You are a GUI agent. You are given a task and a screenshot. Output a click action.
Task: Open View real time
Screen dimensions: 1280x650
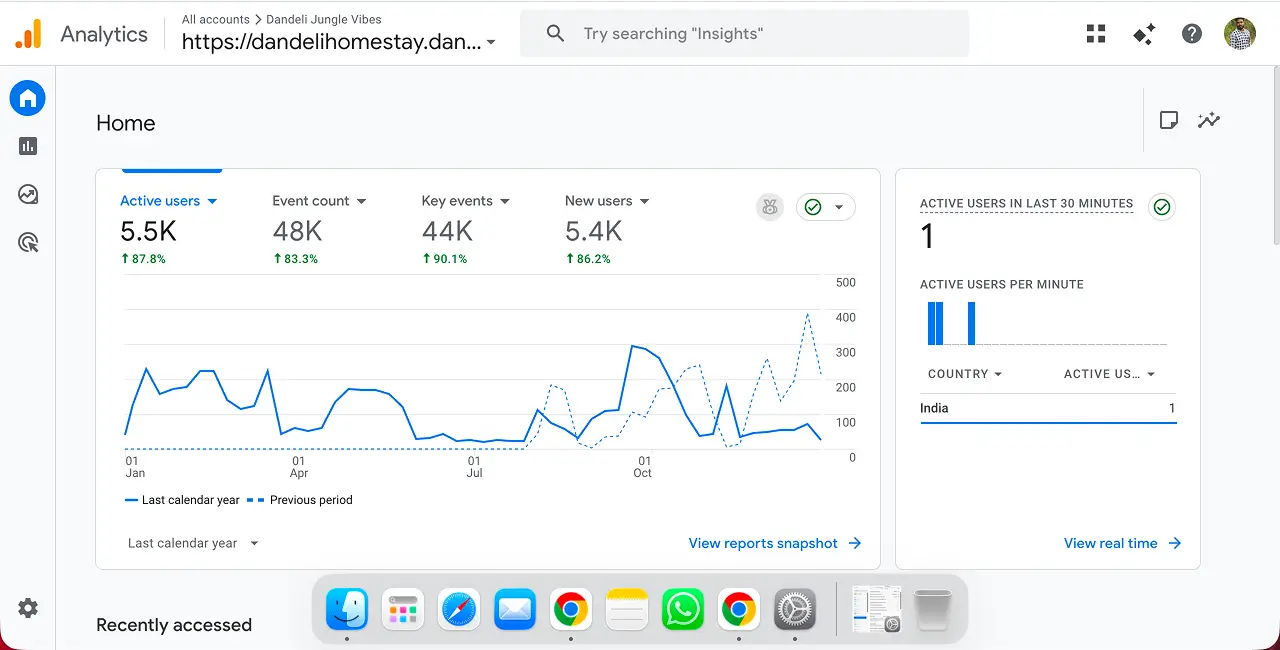1122,543
